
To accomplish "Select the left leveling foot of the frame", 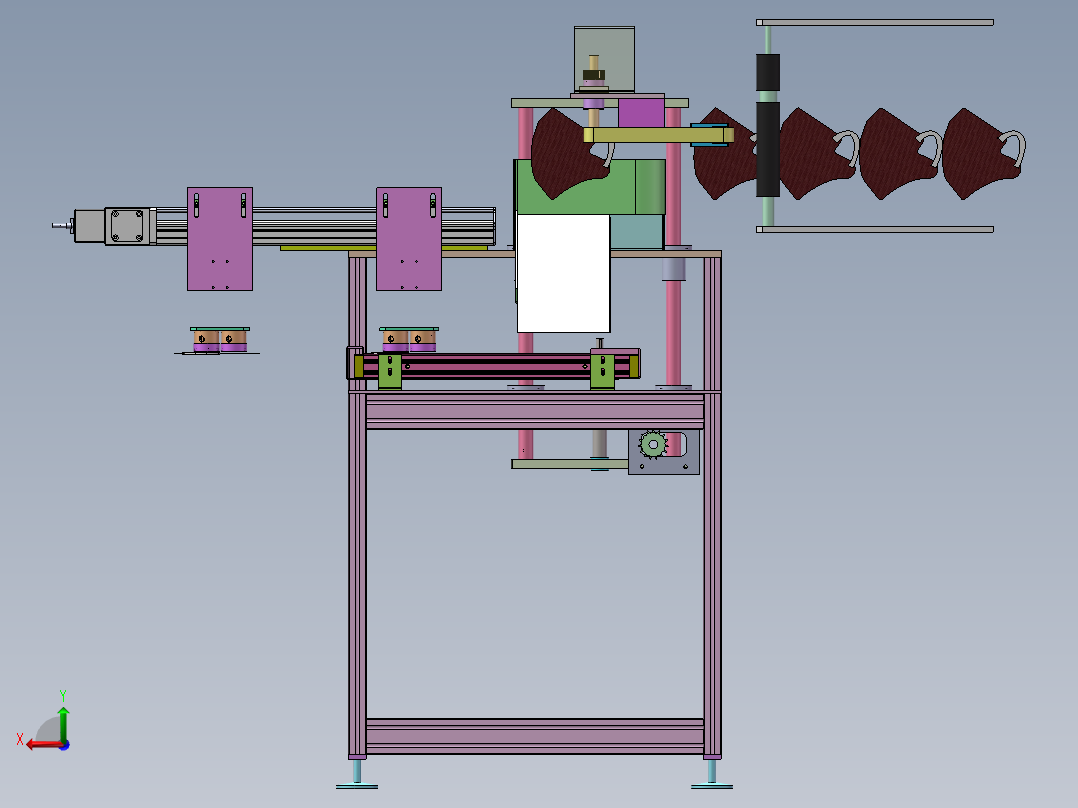I will tap(357, 774).
